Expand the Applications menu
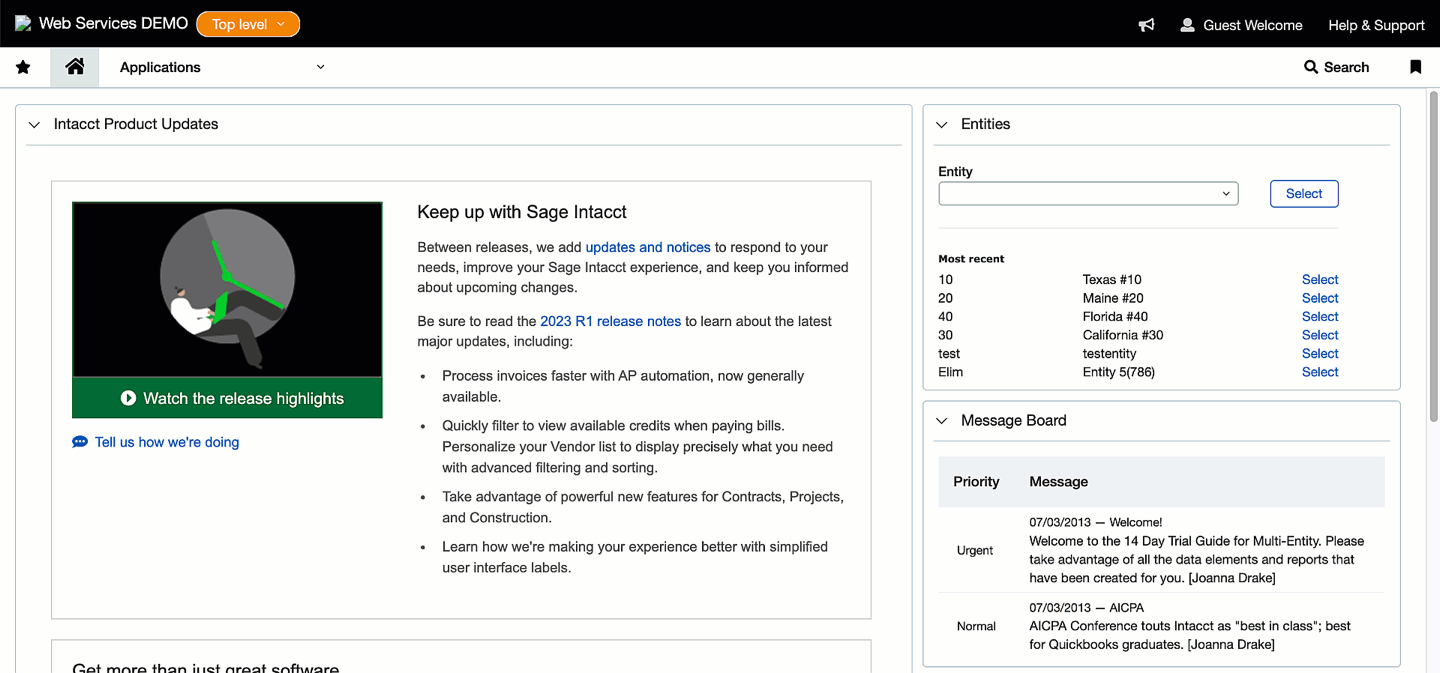The image size is (1440, 673). coord(222,67)
